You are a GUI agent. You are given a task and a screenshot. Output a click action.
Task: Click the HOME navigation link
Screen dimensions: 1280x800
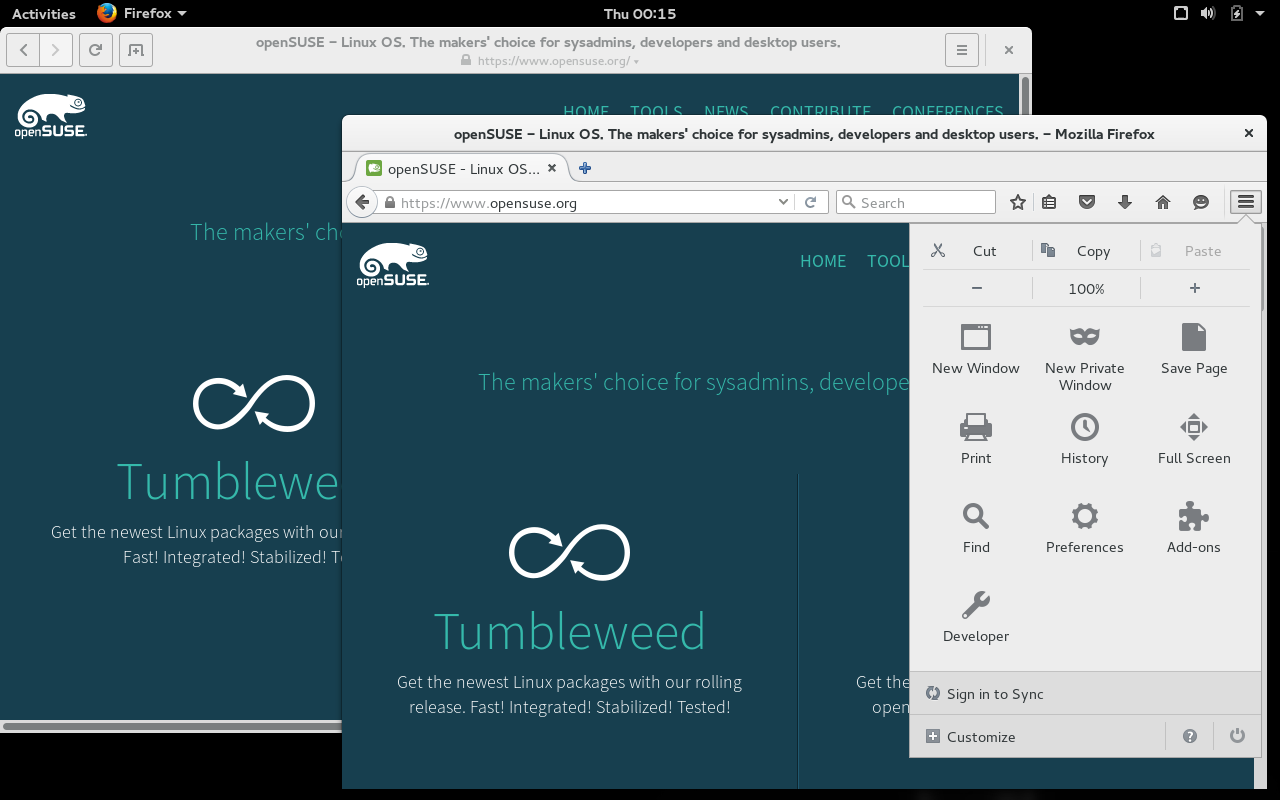tap(822, 261)
